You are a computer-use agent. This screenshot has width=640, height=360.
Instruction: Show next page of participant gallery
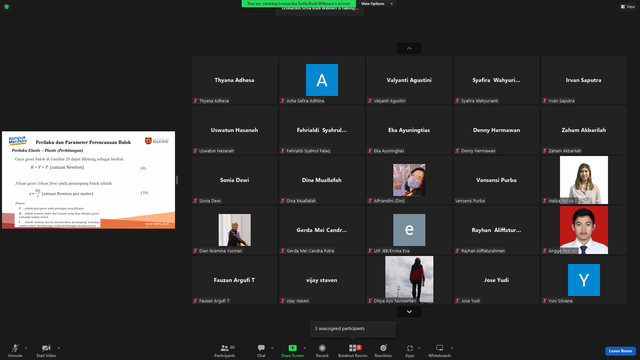point(409,312)
